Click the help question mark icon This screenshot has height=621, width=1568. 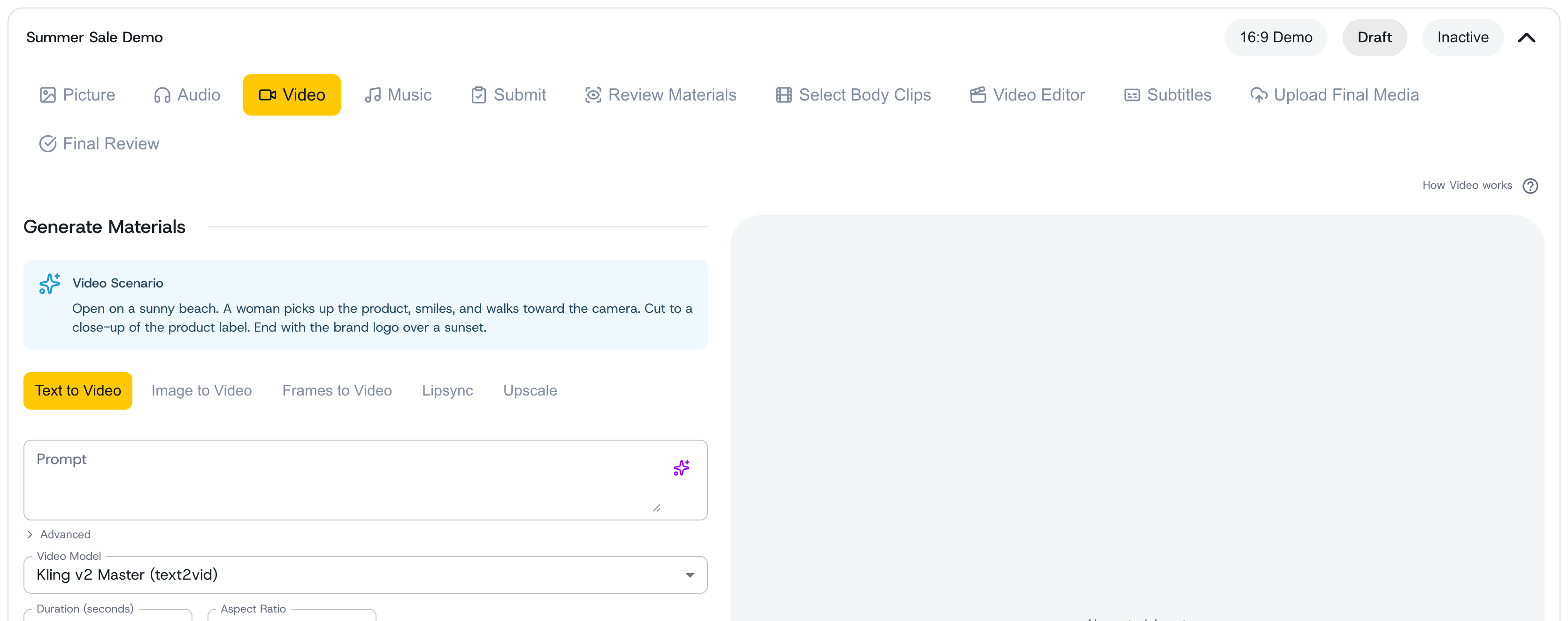point(1530,186)
